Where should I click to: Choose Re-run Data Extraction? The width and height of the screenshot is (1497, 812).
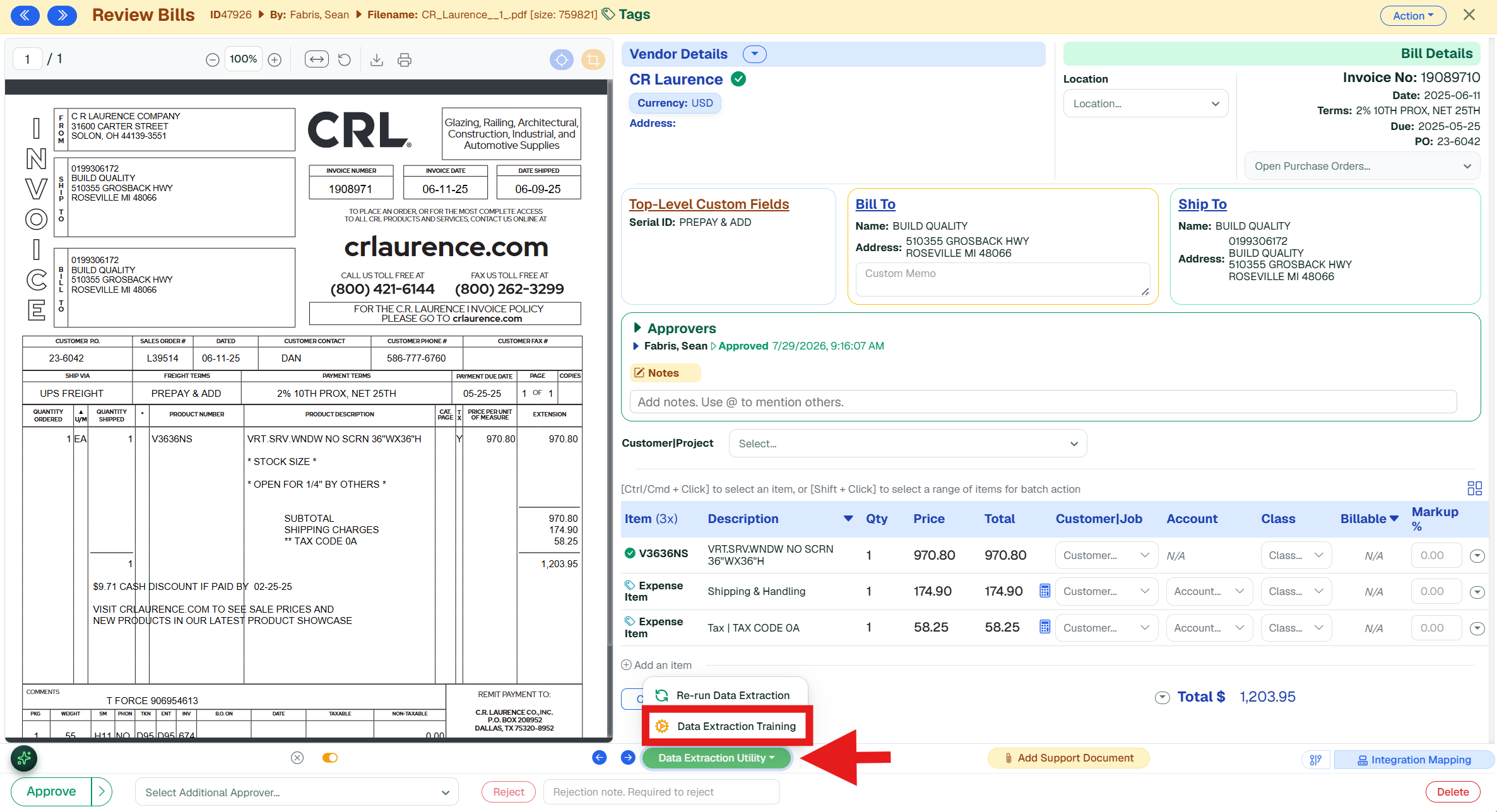point(725,695)
